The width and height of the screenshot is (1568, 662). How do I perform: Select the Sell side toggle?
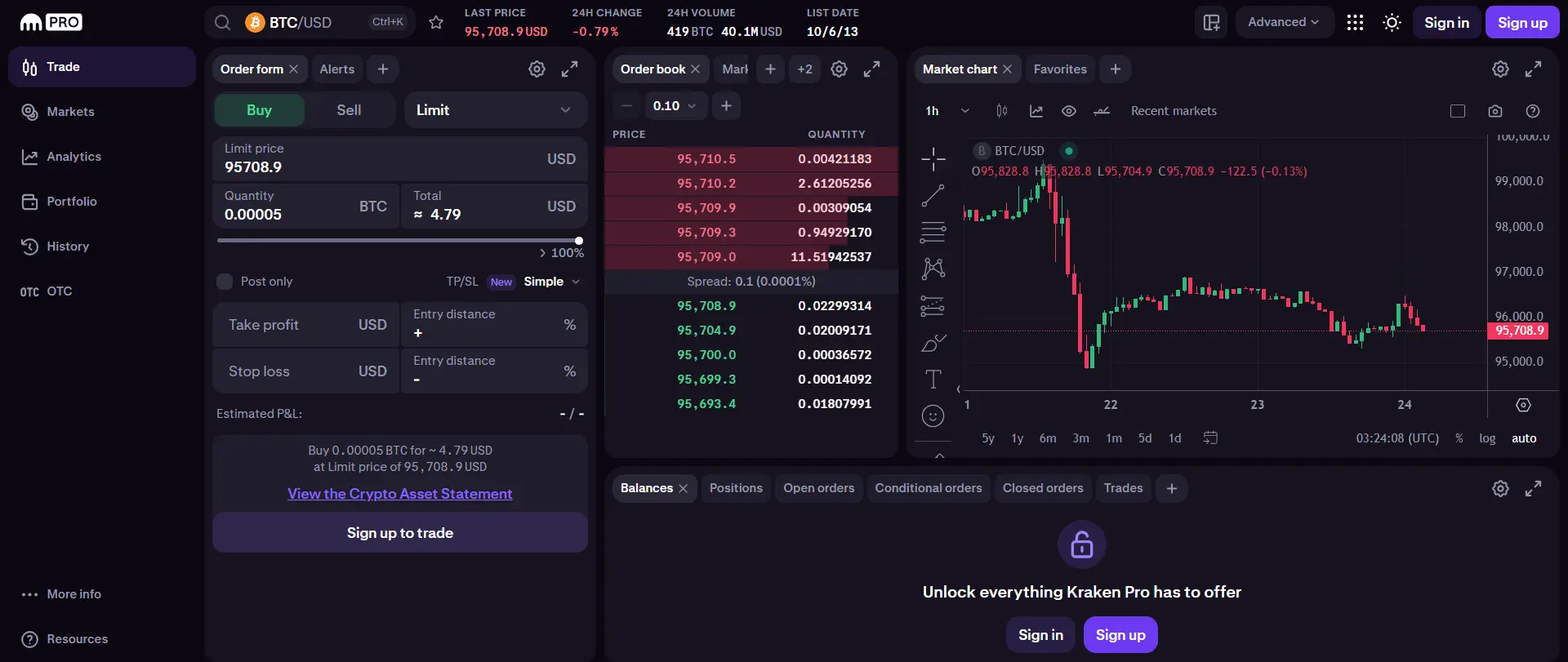click(349, 110)
